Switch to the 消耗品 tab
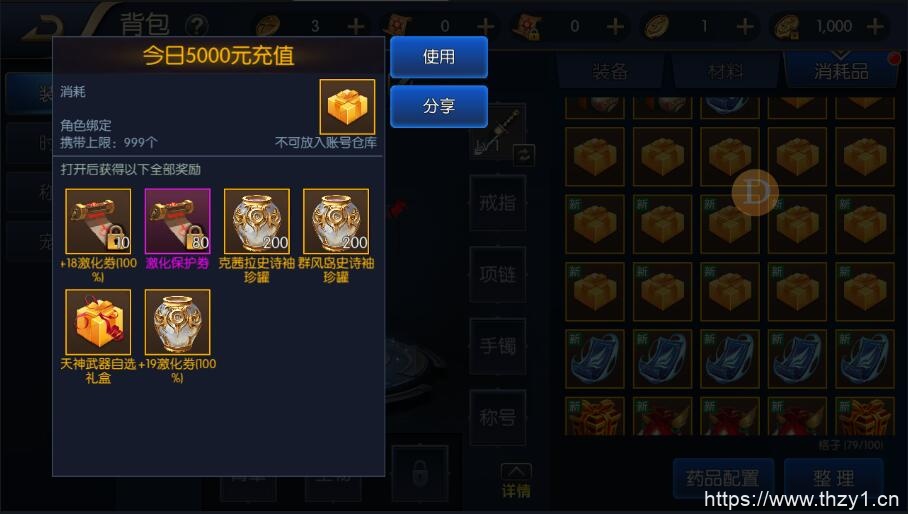This screenshot has height=514, width=908. pyautogui.click(x=841, y=72)
